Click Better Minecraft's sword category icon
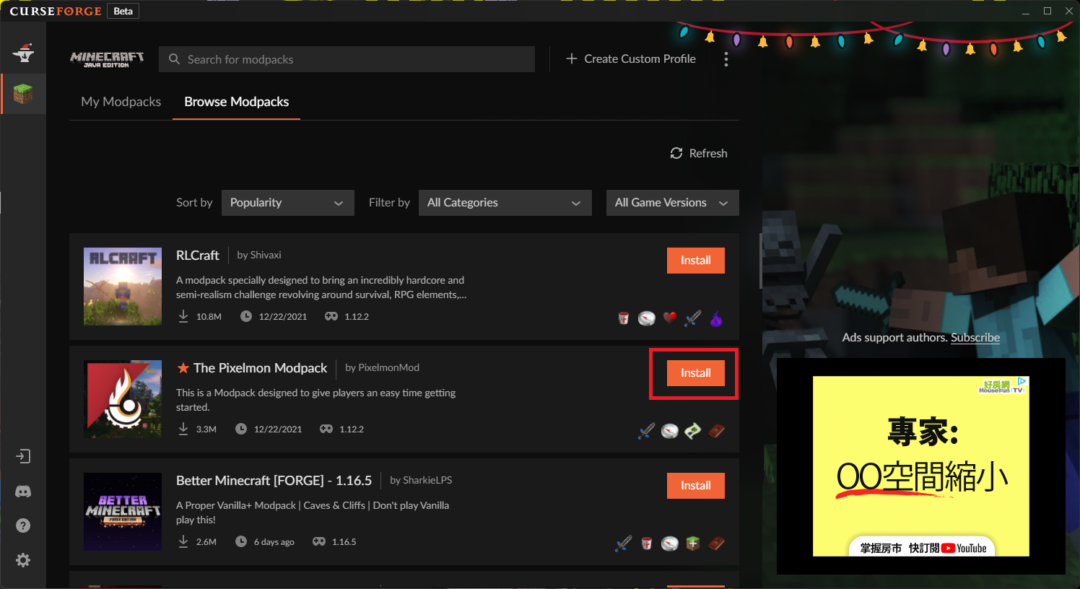 click(x=623, y=544)
